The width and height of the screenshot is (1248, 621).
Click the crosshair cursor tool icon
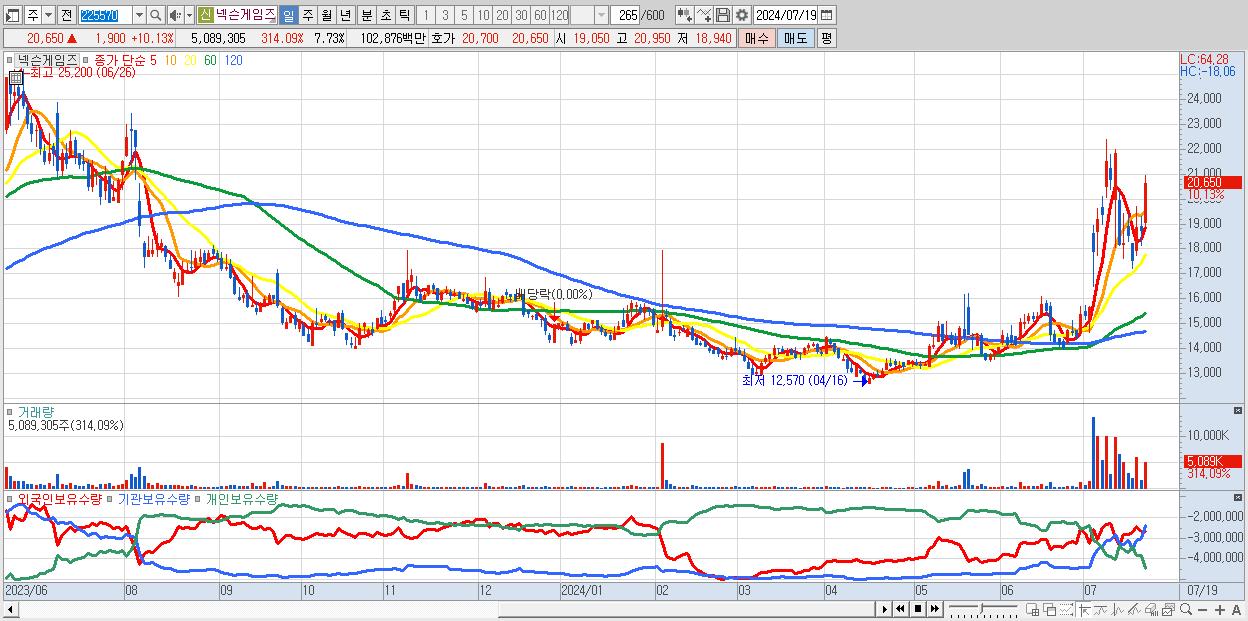tap(1084, 610)
